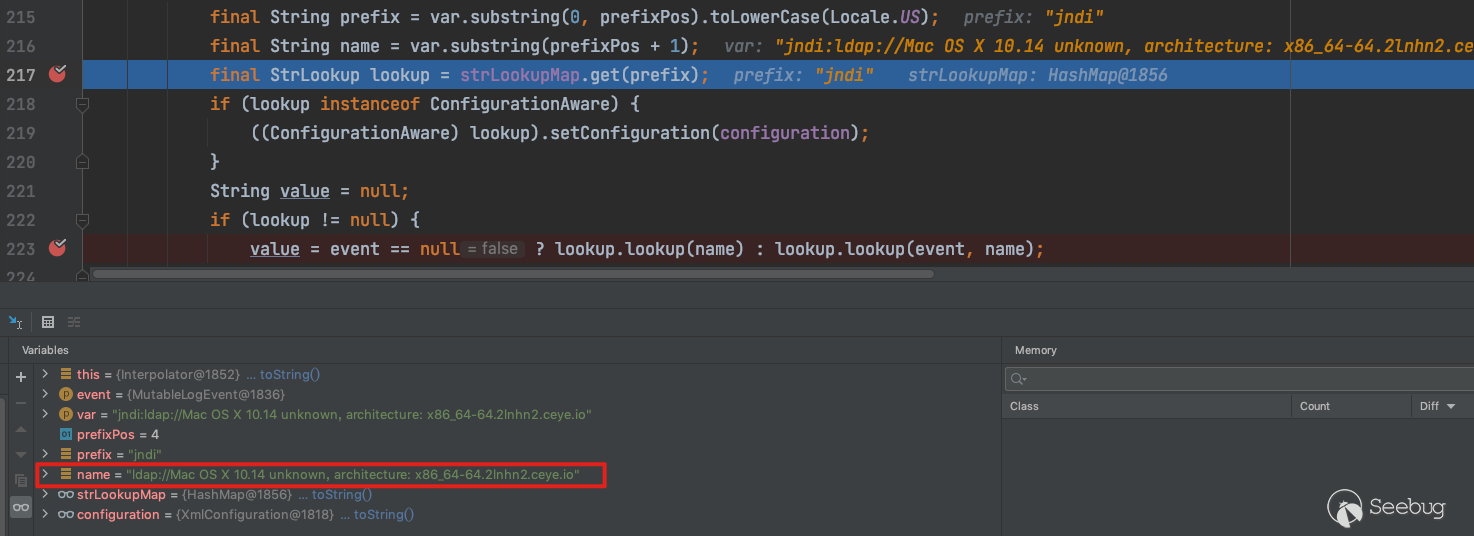1474x536 pixels.
Task: Click the Run to Cursor icon
Action: click(16, 321)
